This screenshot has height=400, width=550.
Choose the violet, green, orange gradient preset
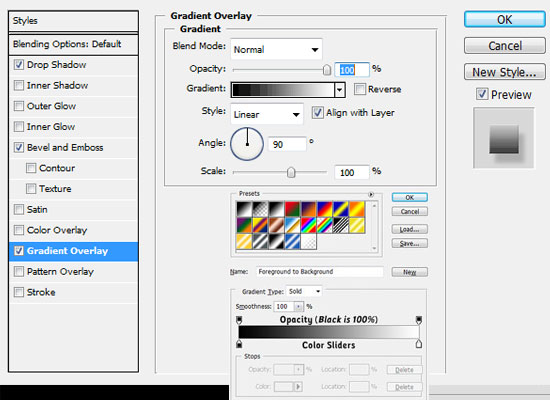pyautogui.click(x=244, y=226)
